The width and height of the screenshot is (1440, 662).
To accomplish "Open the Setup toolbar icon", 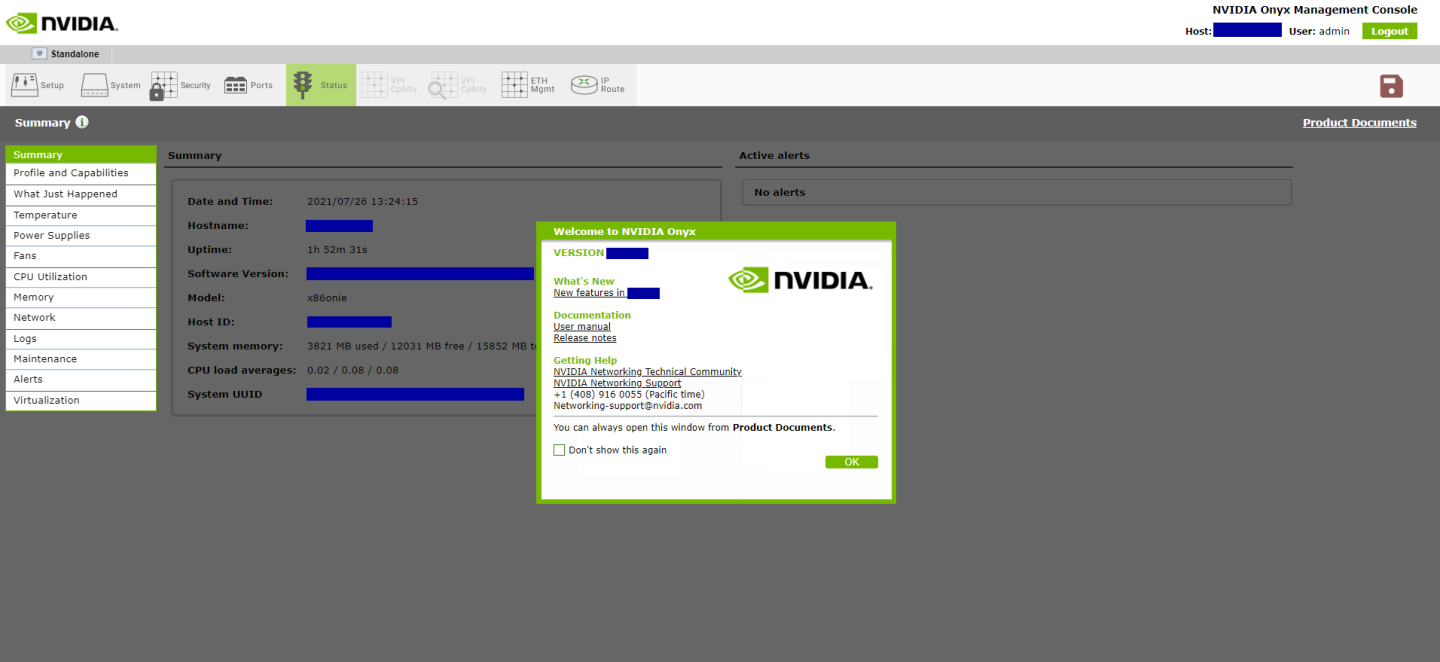I will point(25,85).
